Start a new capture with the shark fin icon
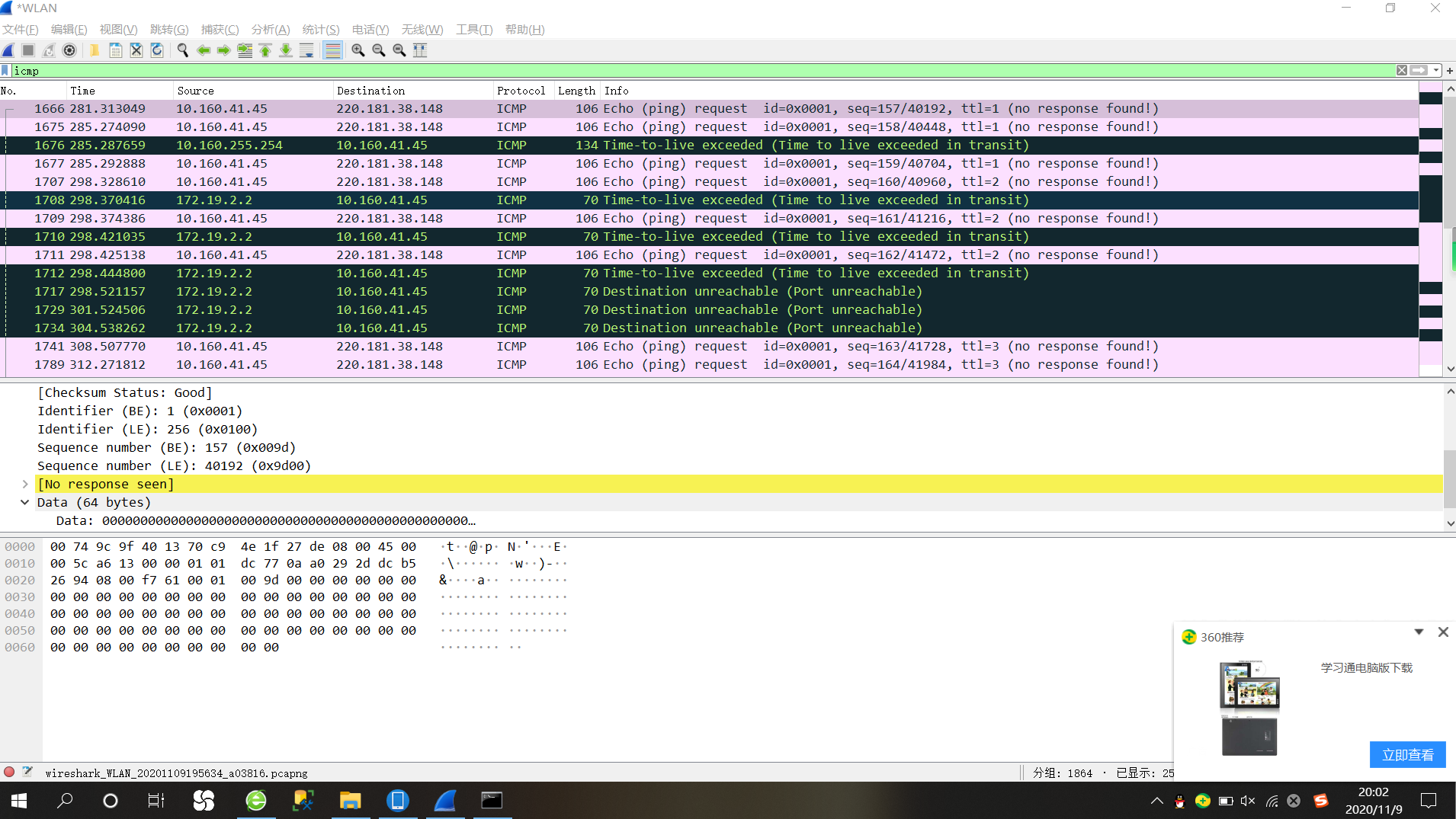The image size is (1456, 819). 8,50
